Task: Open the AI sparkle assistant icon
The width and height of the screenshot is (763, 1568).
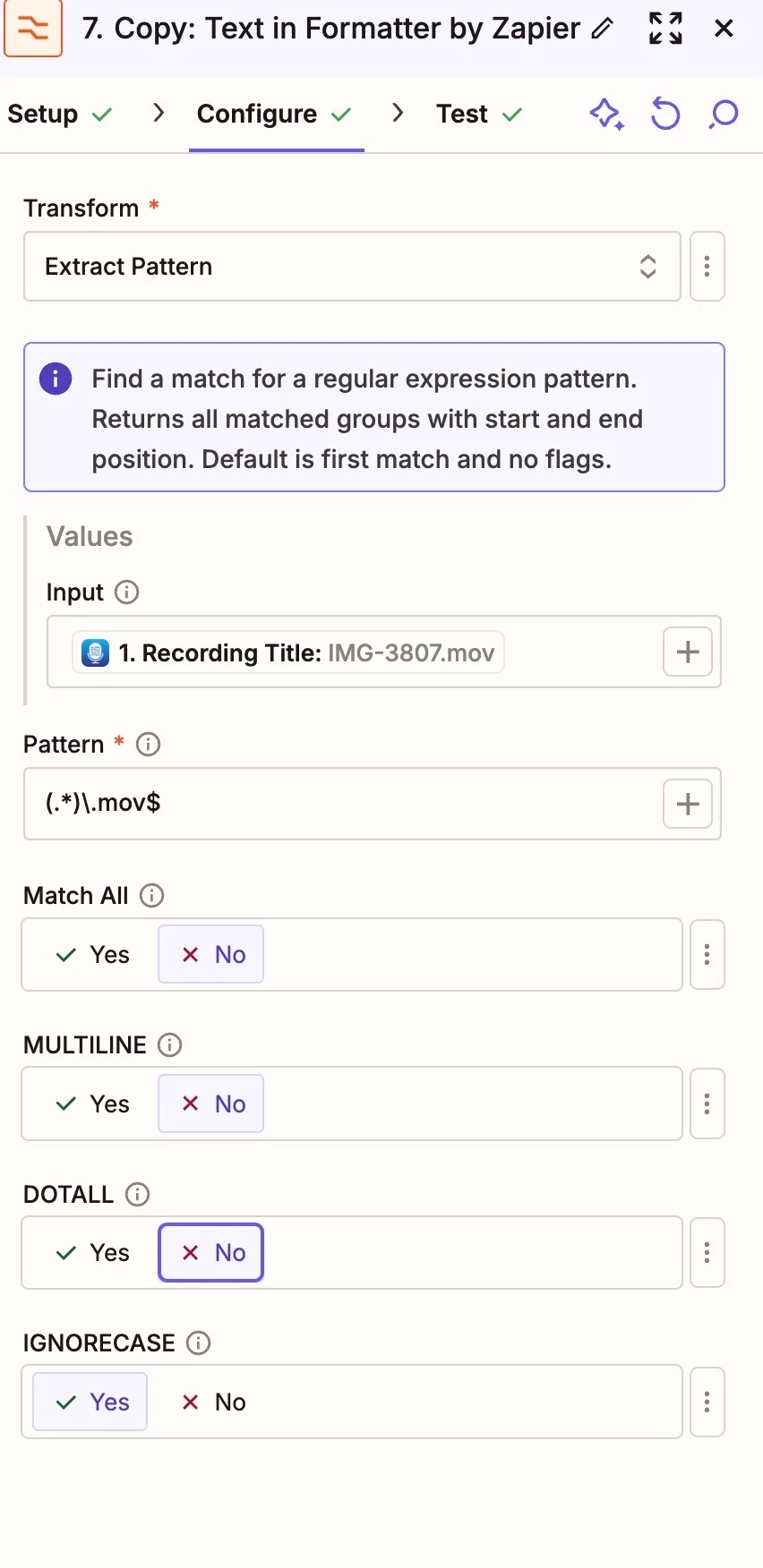Action: [x=606, y=115]
